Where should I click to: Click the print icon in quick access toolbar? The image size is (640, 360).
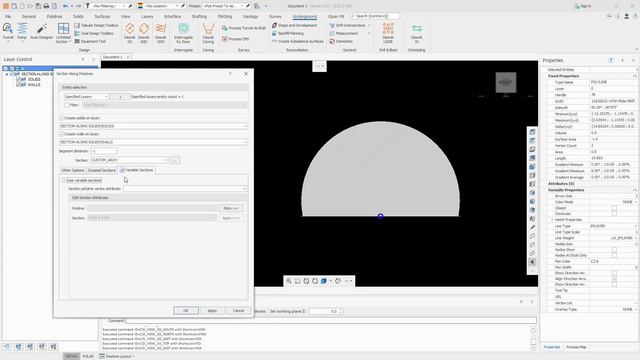point(46,6)
